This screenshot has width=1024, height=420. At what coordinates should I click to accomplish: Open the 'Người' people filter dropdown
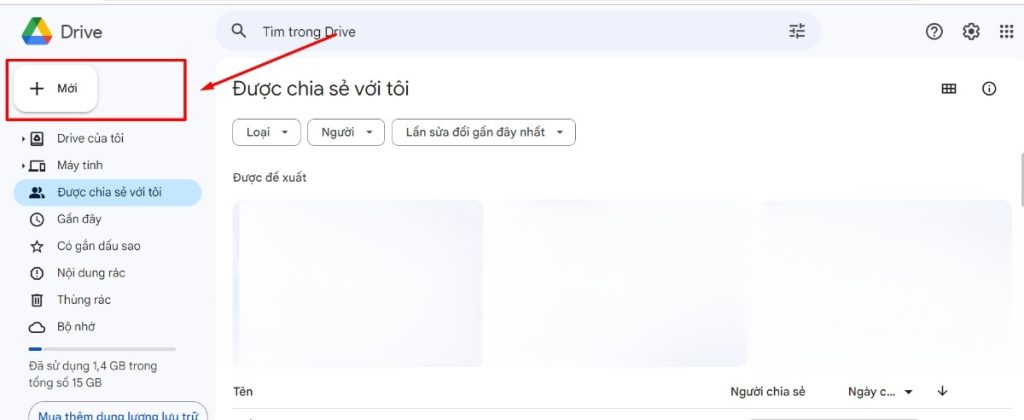(x=346, y=132)
